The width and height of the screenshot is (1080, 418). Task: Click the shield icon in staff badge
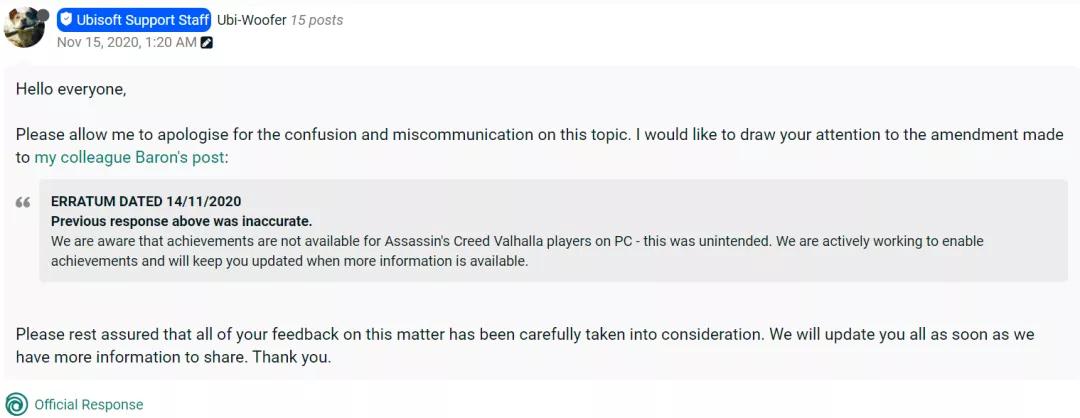point(67,19)
